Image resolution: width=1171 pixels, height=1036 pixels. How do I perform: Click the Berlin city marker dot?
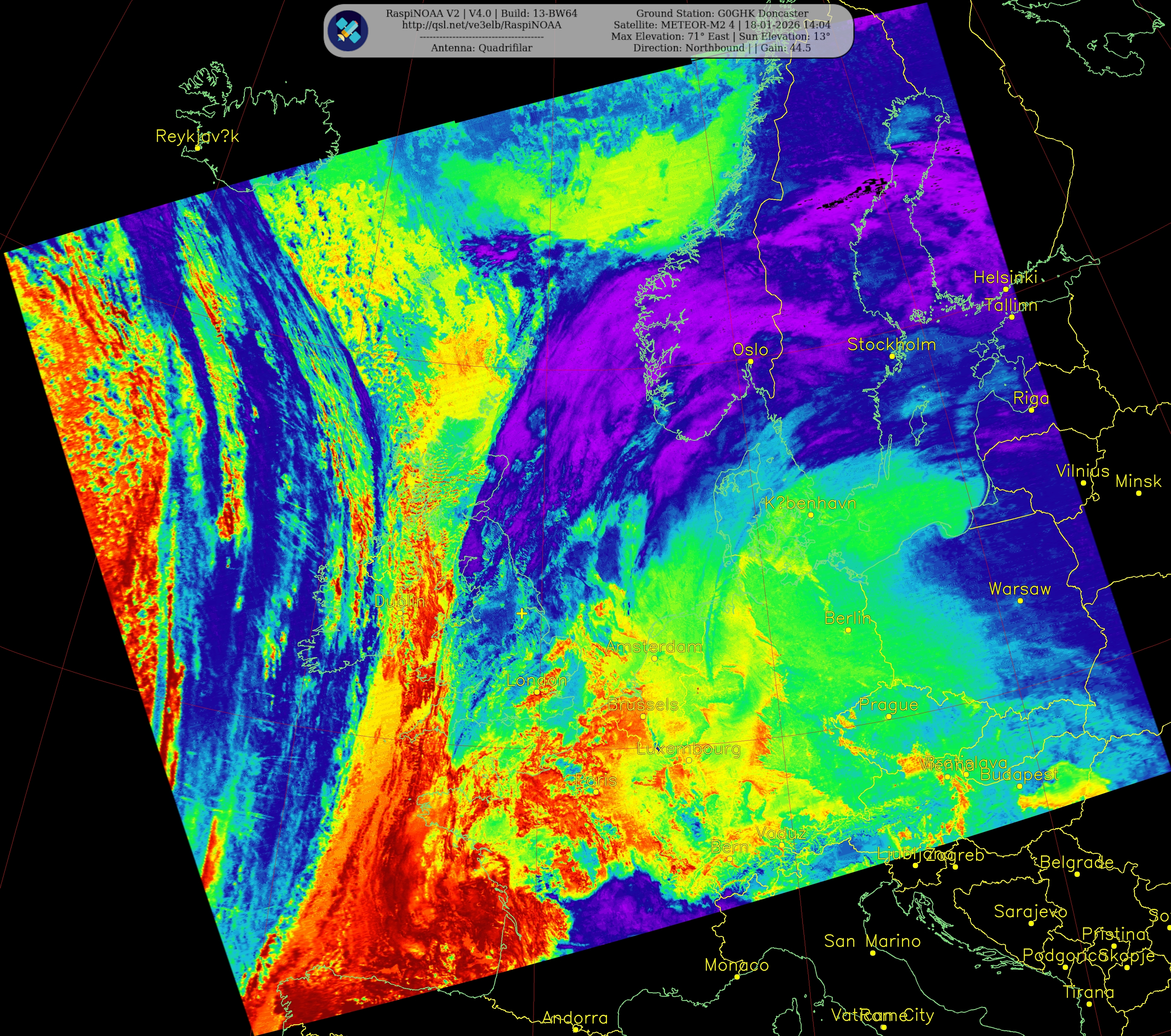[x=848, y=630]
